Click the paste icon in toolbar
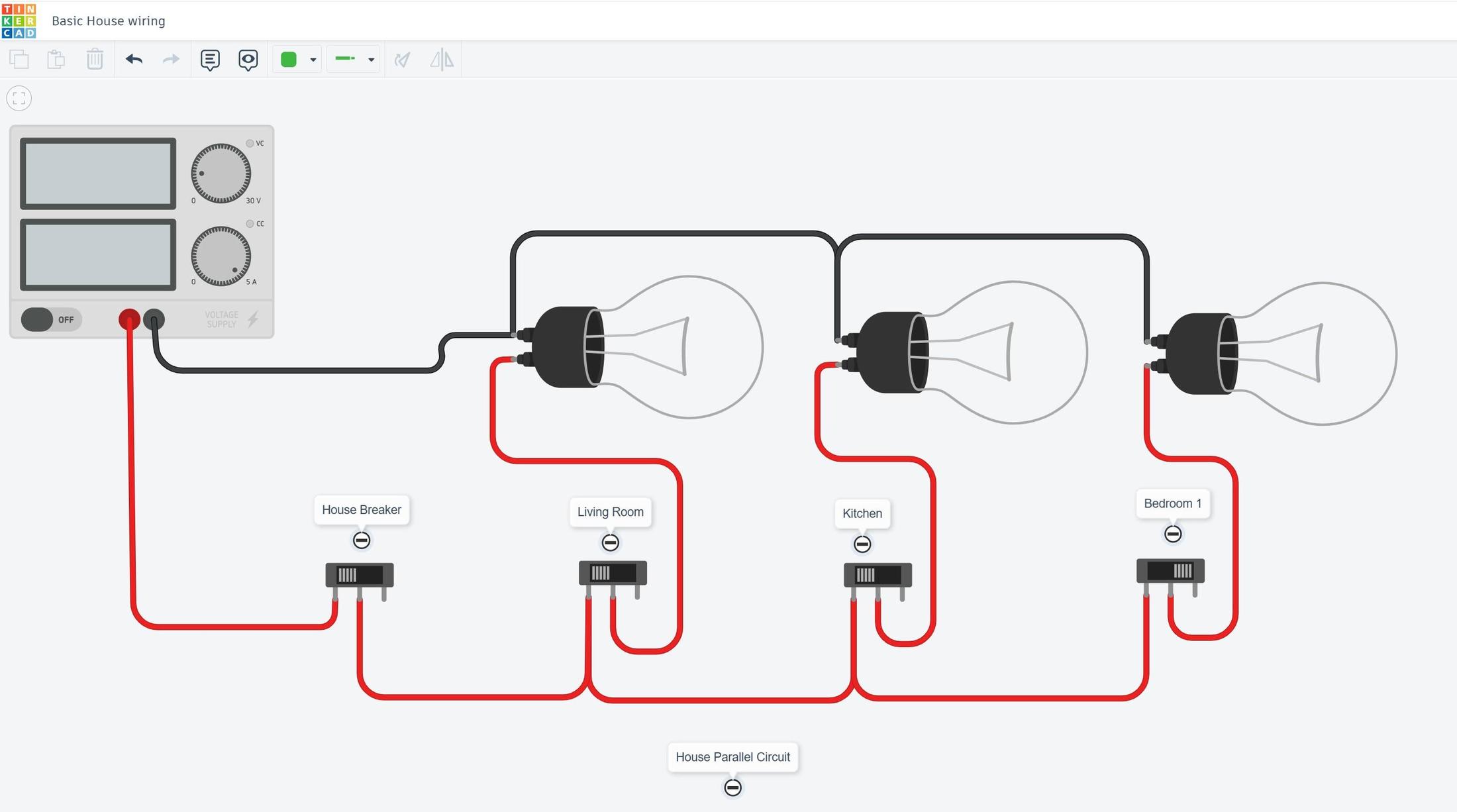This screenshot has height=812, width=1457. click(x=56, y=60)
